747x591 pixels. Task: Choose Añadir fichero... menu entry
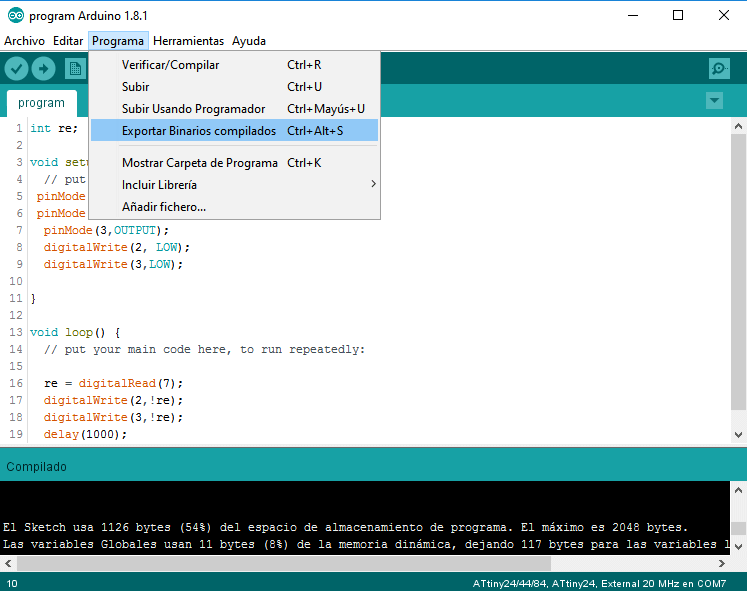234,207
